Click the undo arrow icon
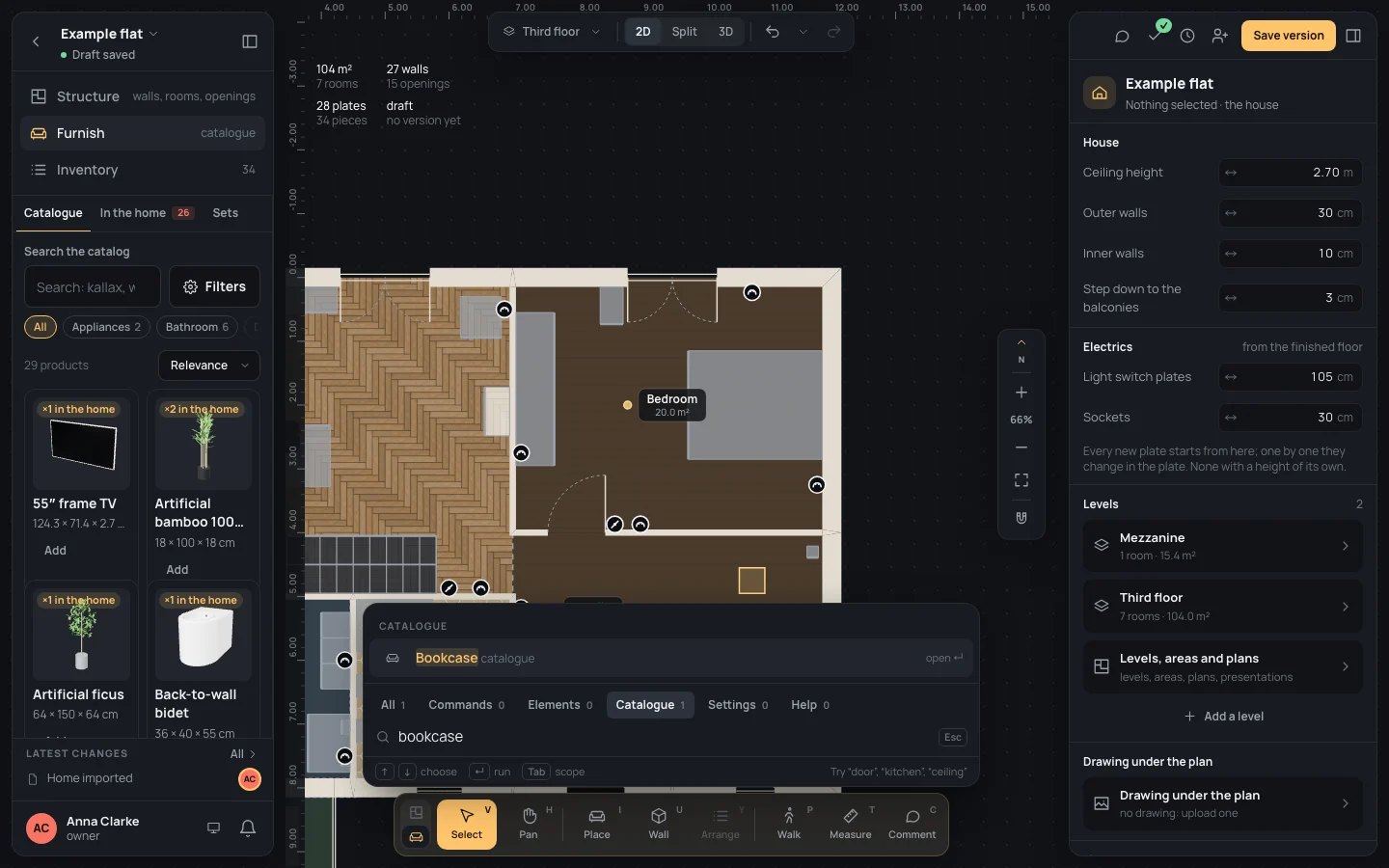The width and height of the screenshot is (1389, 868). pos(773,32)
